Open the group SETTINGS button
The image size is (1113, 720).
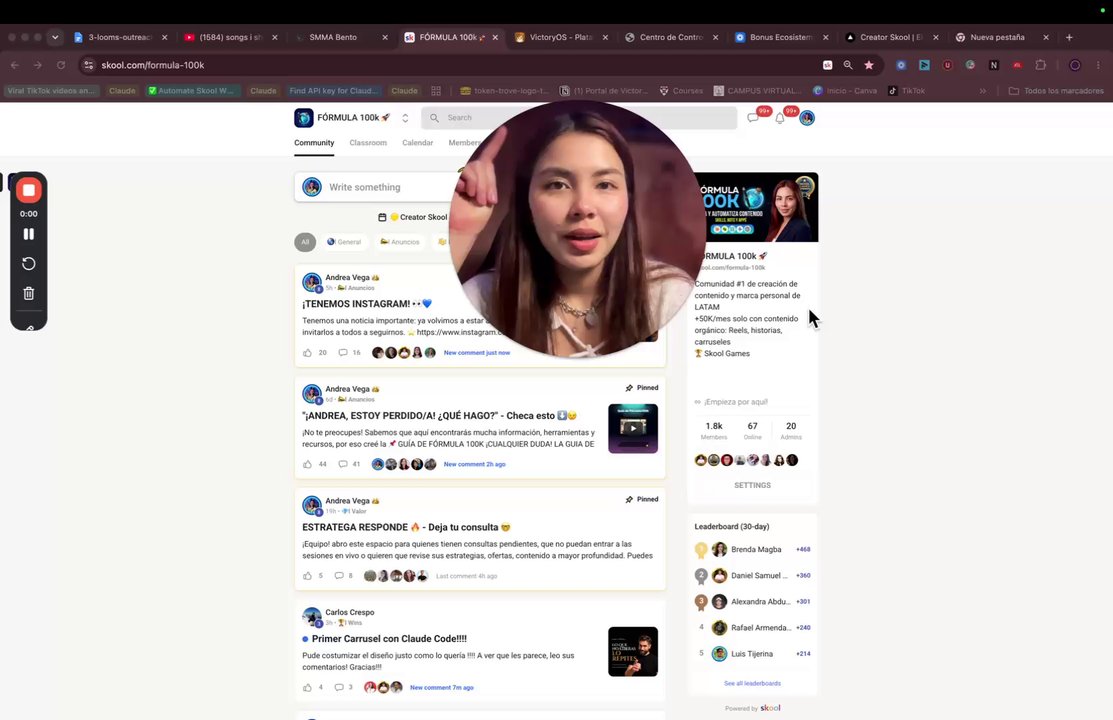pyautogui.click(x=752, y=486)
